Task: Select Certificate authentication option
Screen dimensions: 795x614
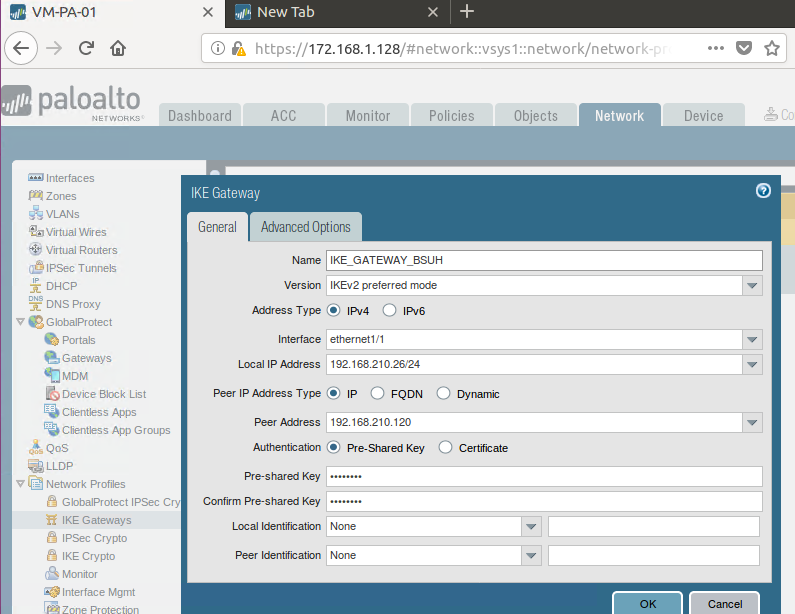Action: tap(446, 448)
